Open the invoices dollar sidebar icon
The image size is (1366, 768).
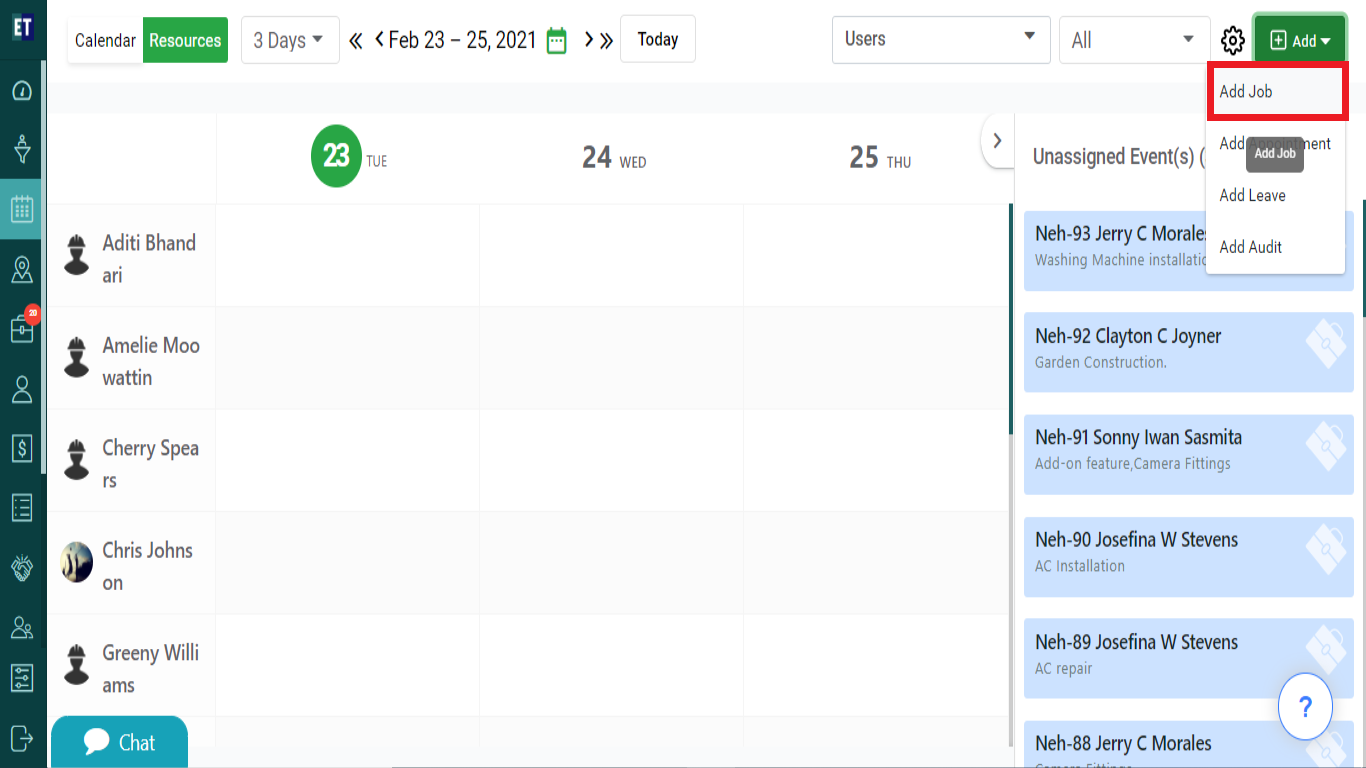pyautogui.click(x=22, y=448)
